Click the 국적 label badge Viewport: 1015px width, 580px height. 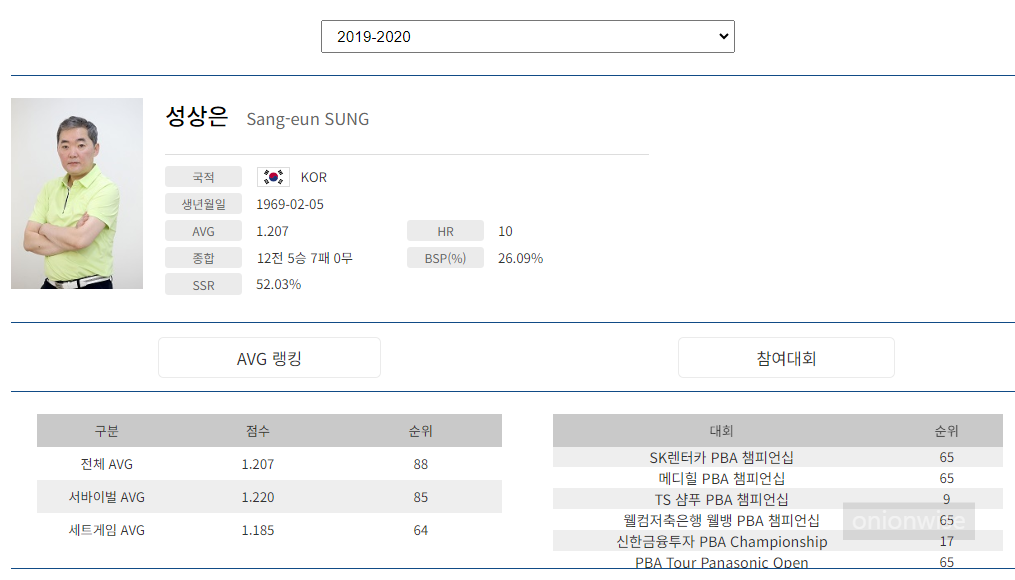pyautogui.click(x=203, y=176)
